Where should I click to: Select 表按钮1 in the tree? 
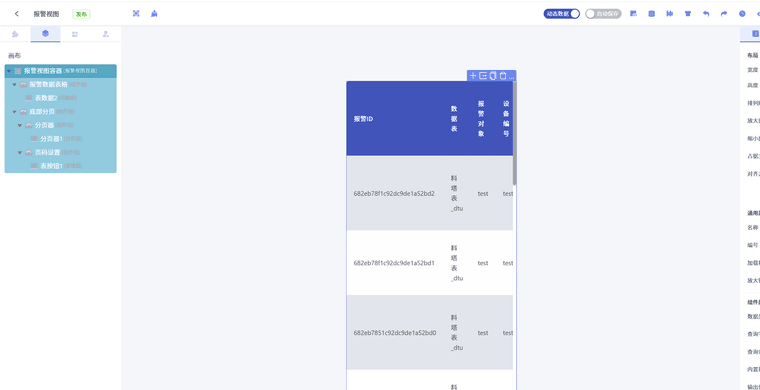pyautogui.click(x=51, y=166)
